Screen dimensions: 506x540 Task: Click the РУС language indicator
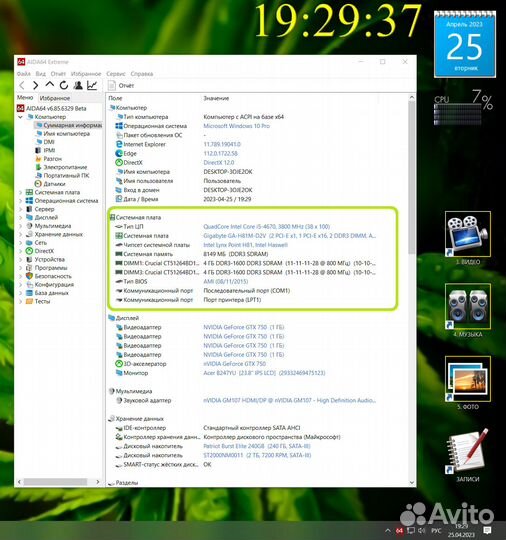[436, 531]
